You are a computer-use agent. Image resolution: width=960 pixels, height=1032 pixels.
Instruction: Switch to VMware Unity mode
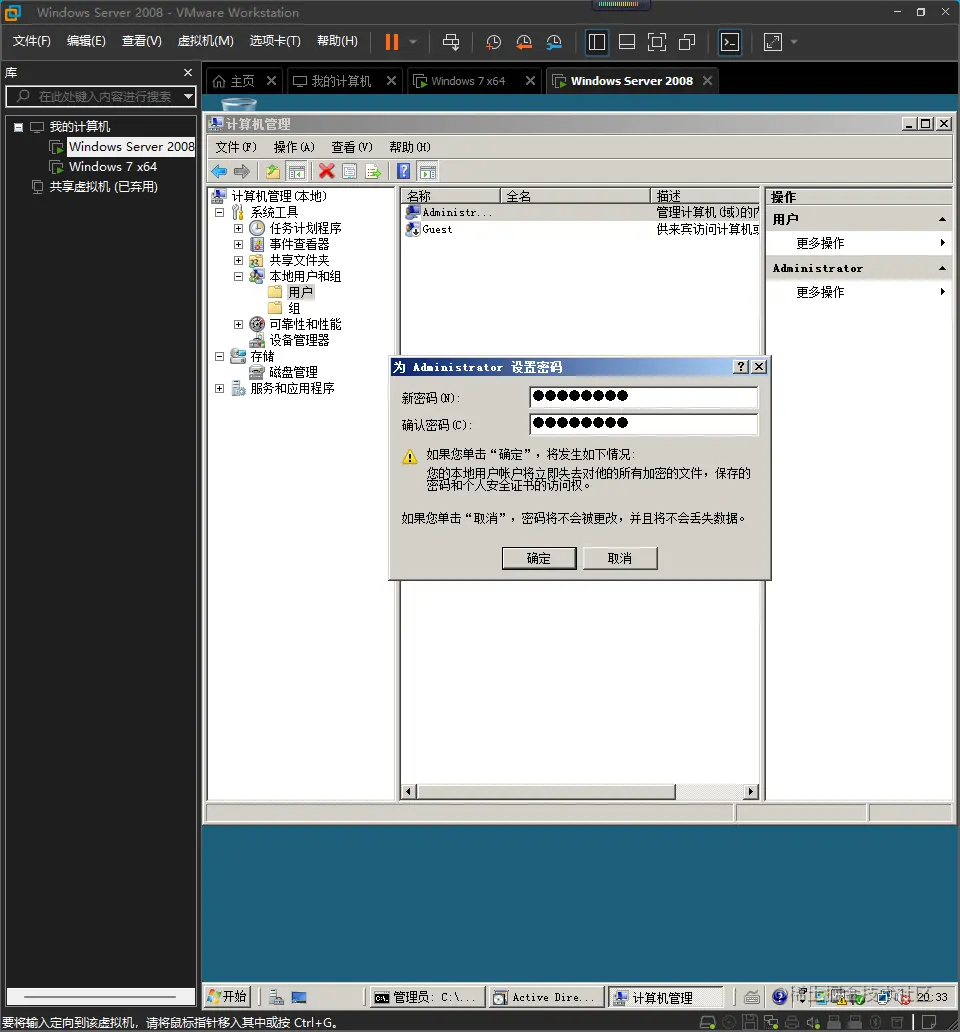pos(687,42)
